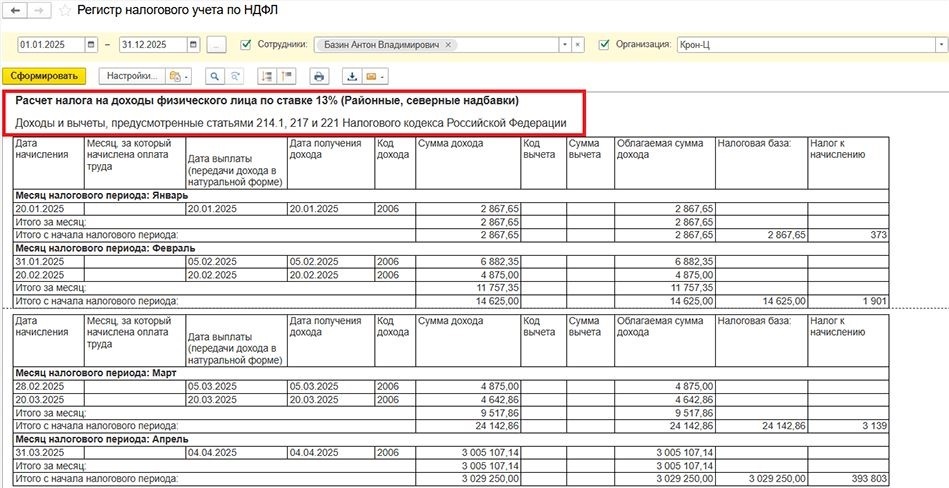Open report variants dropdown beside Настройки
Image resolution: width=949 pixels, height=488 pixels.
(179, 76)
